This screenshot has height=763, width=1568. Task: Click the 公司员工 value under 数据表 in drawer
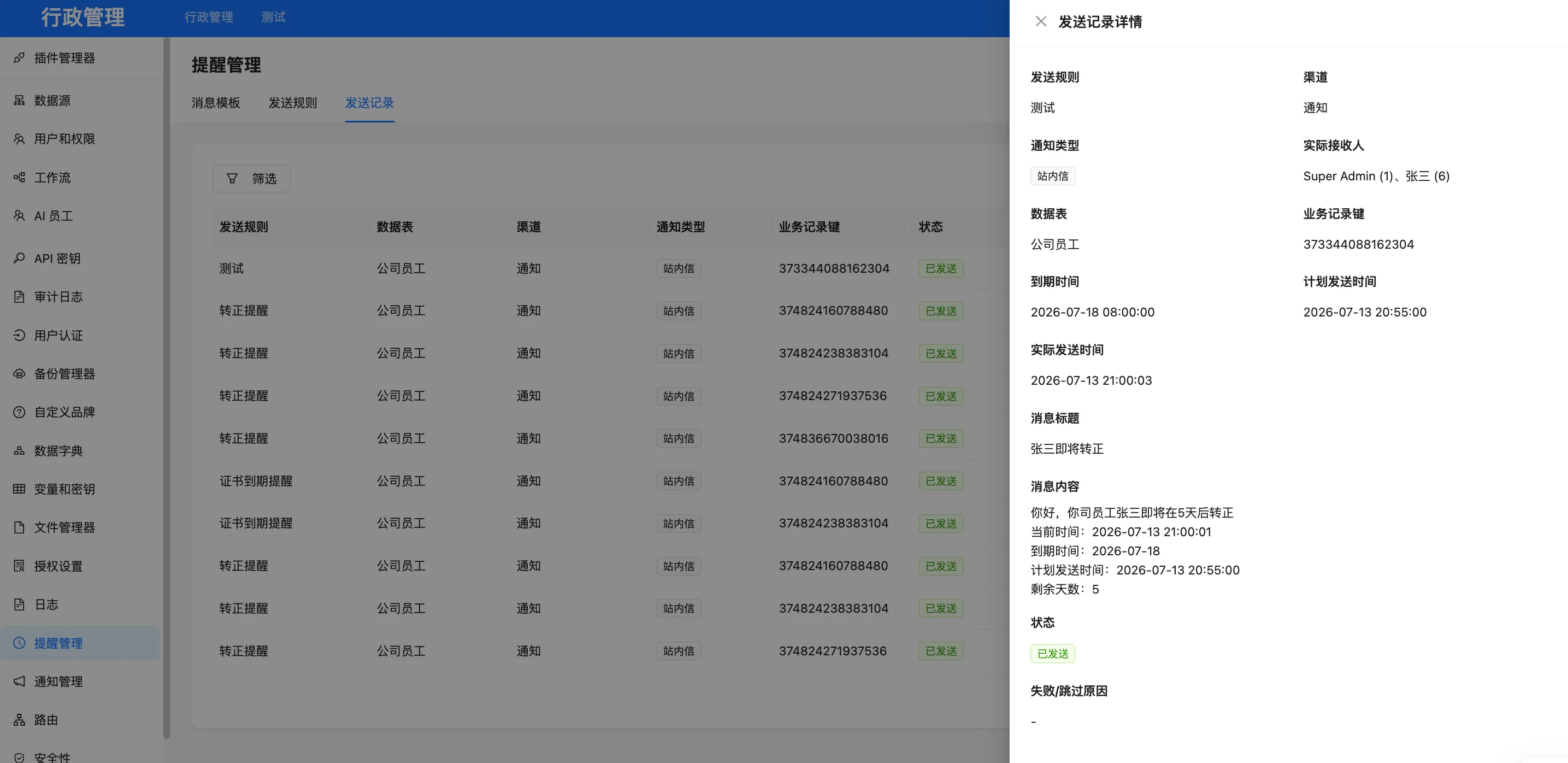click(1054, 244)
